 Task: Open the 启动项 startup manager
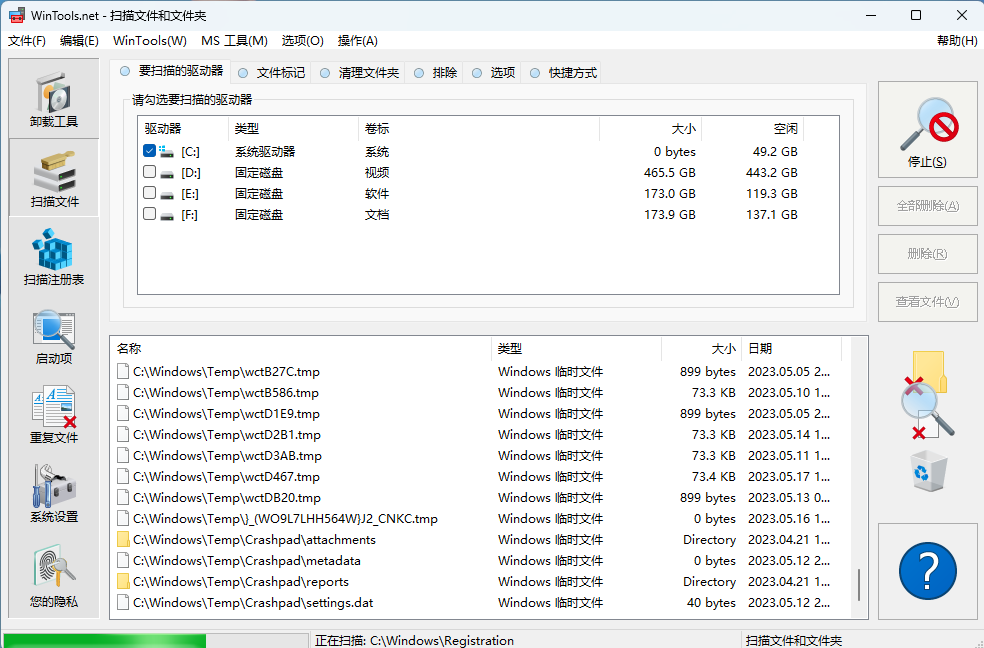[54, 336]
